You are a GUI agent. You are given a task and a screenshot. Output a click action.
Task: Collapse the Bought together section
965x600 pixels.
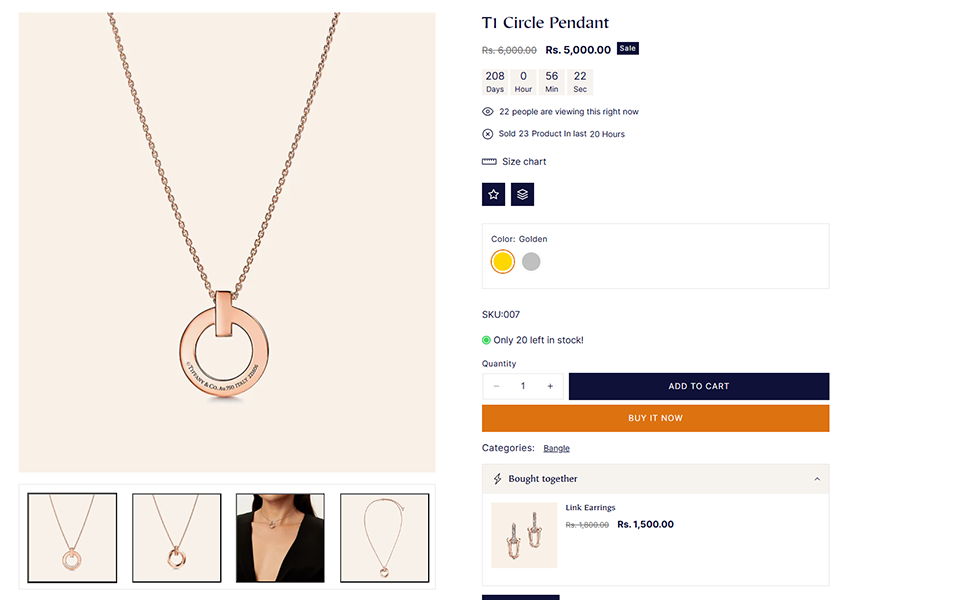coord(817,479)
